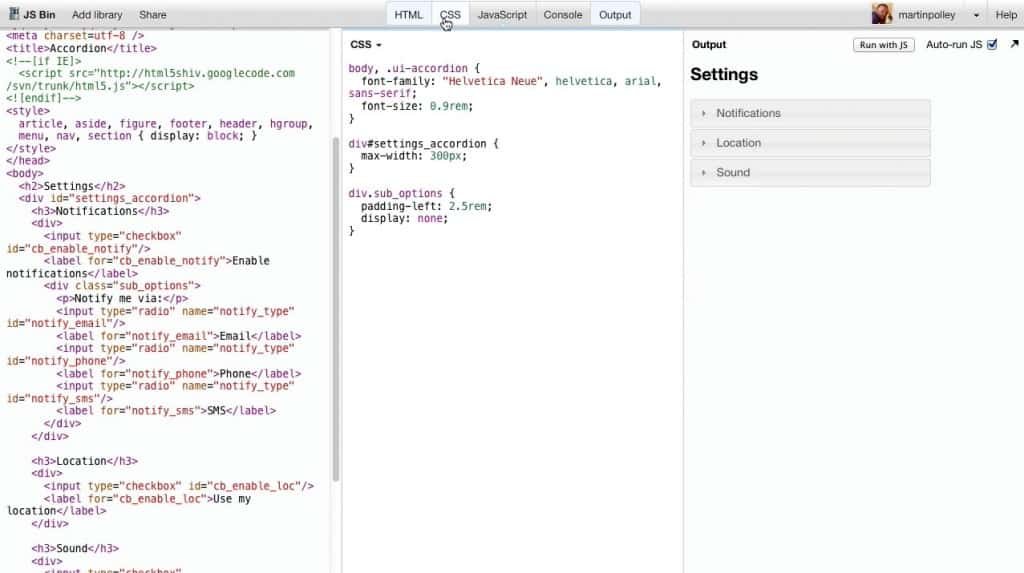Open the Share menu
The image size is (1024, 573).
click(x=152, y=14)
